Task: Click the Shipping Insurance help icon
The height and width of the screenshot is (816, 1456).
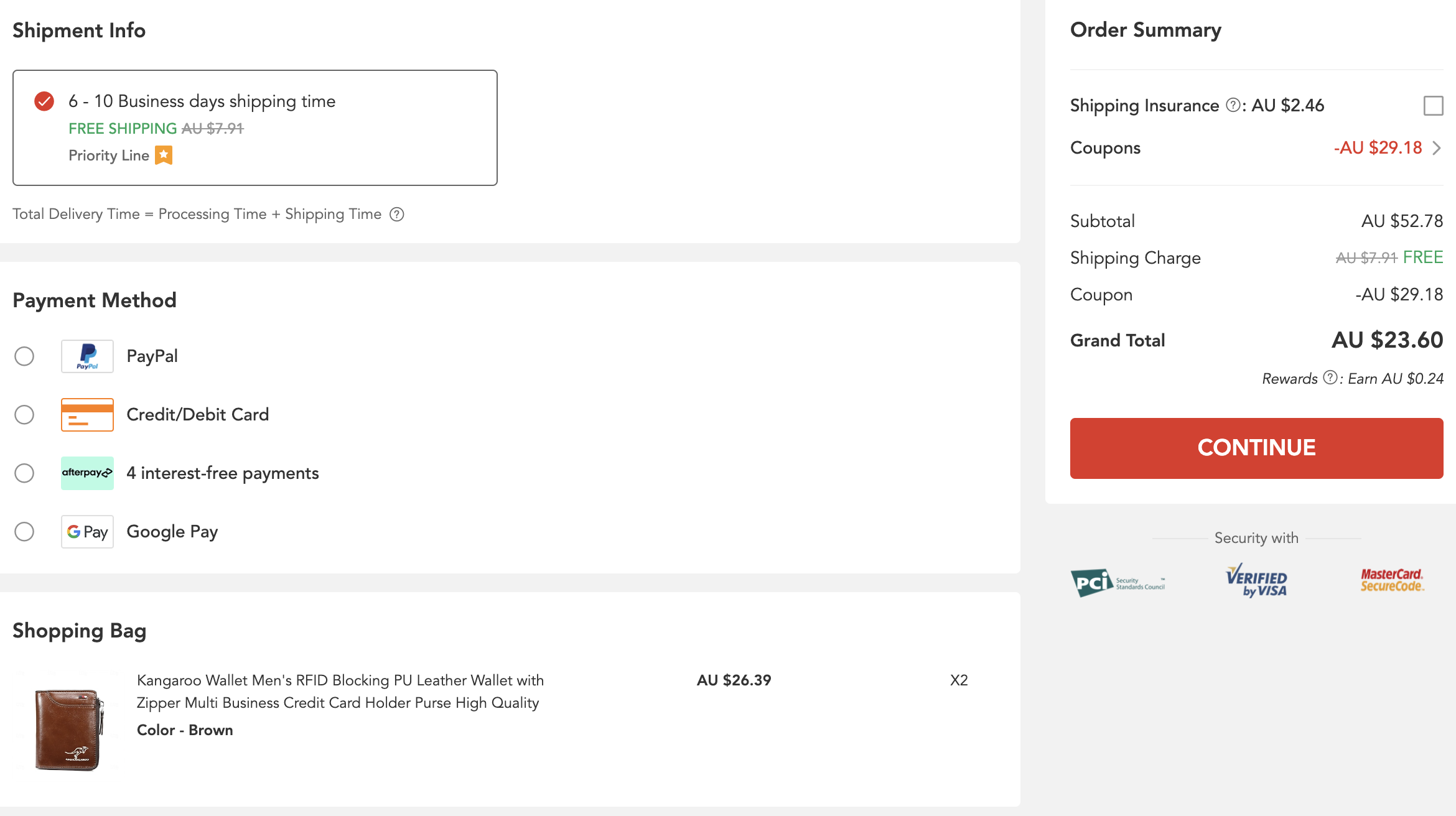Action: point(1233,105)
